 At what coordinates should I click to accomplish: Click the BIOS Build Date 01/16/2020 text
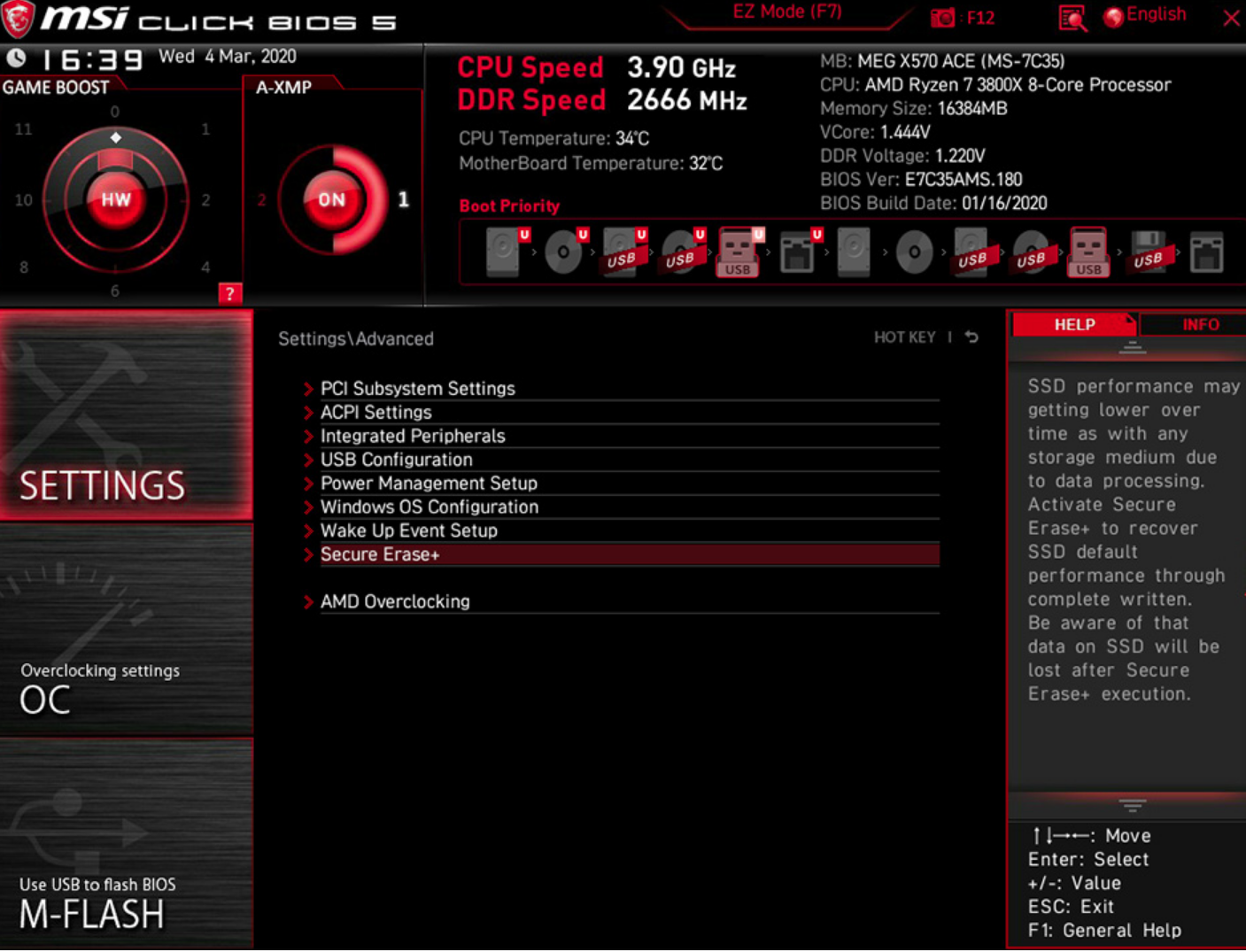(933, 204)
